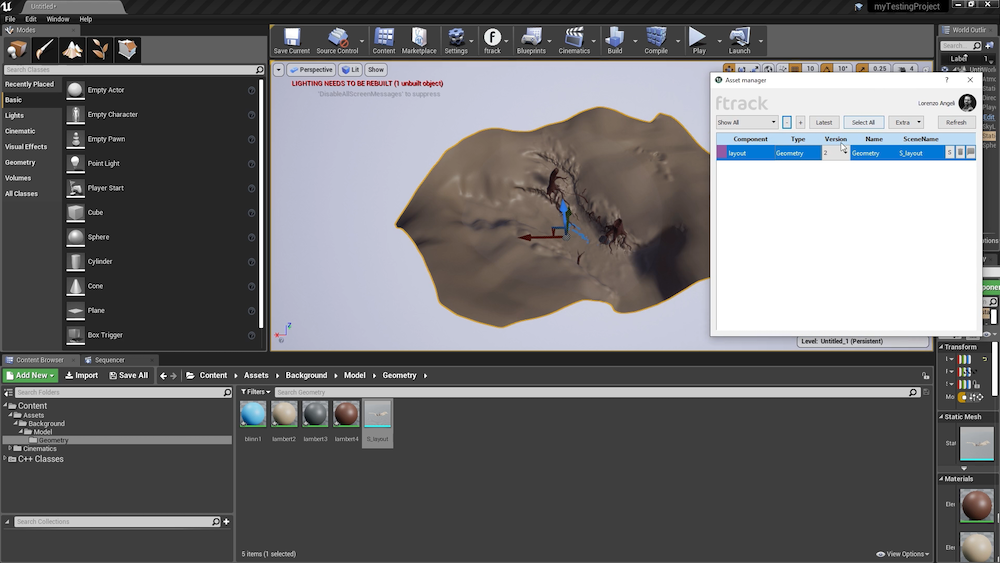Open the Extra dropdown in Asset manager
Screen dimensions: 1000x563
coord(906,122)
